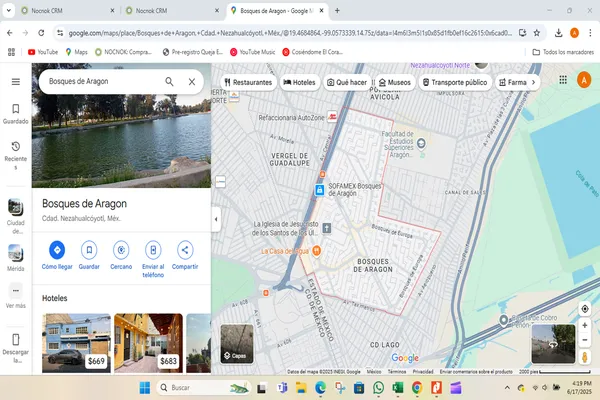Open the $669 hotel card
Viewport: 600px width, 400px height.
(x=76, y=343)
